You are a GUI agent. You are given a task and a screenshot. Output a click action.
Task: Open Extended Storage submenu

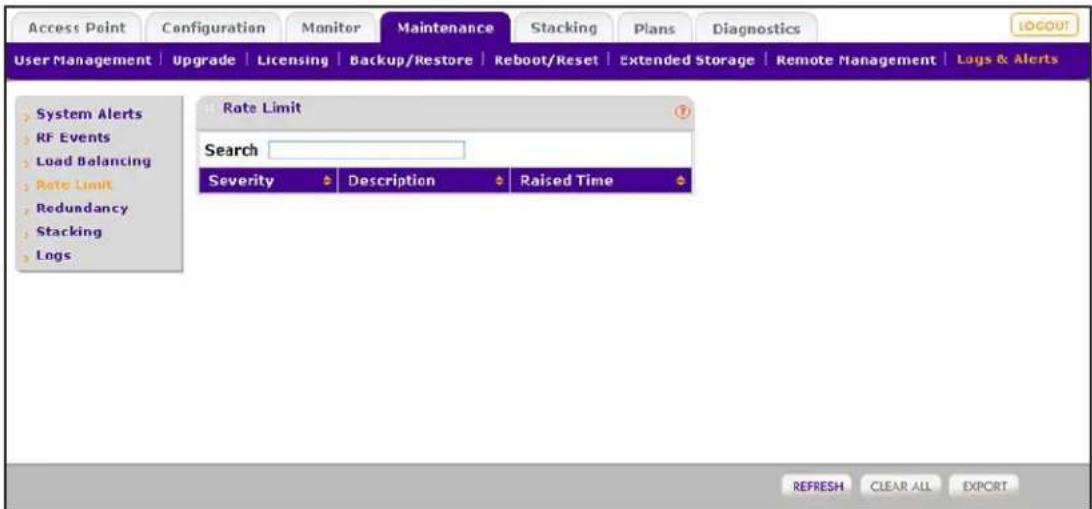coord(687,61)
